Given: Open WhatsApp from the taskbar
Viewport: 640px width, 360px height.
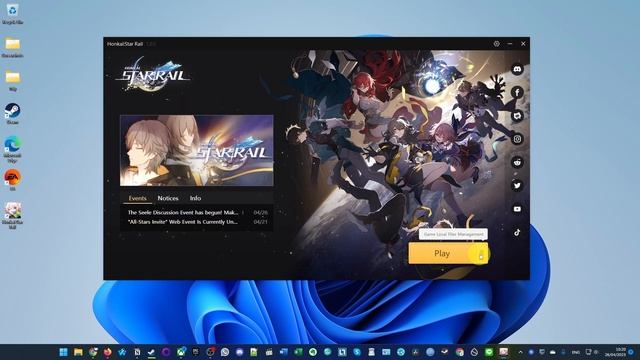Looking at the screenshot, I should [x=225, y=352].
